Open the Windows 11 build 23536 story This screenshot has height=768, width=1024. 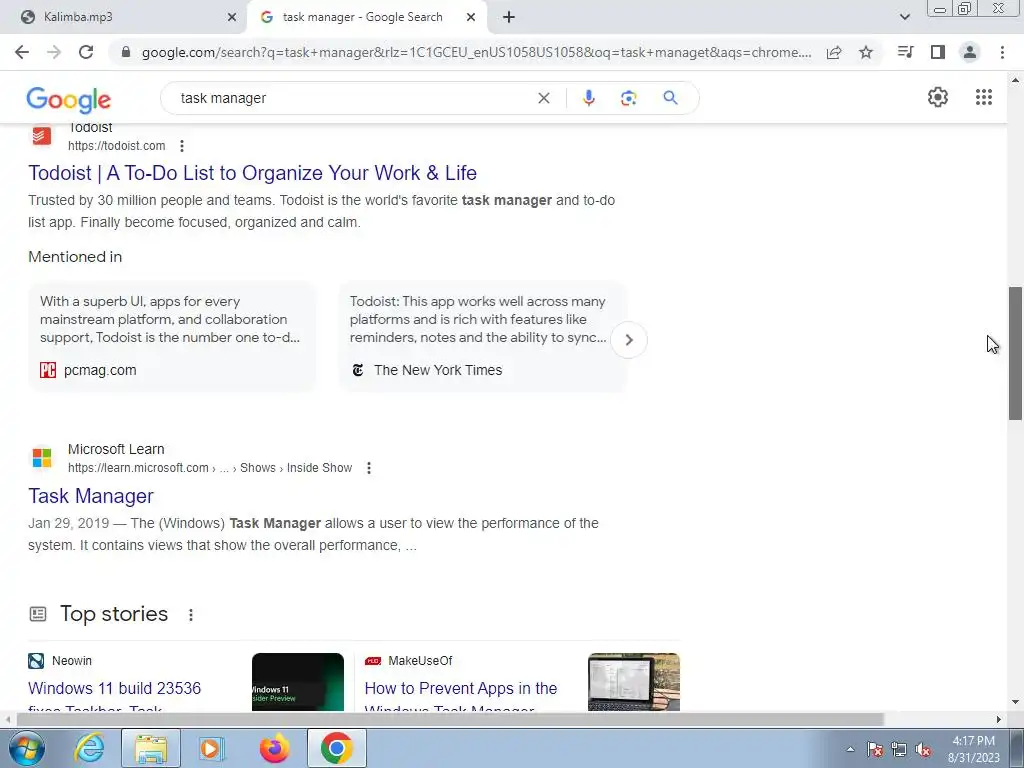click(x=114, y=688)
